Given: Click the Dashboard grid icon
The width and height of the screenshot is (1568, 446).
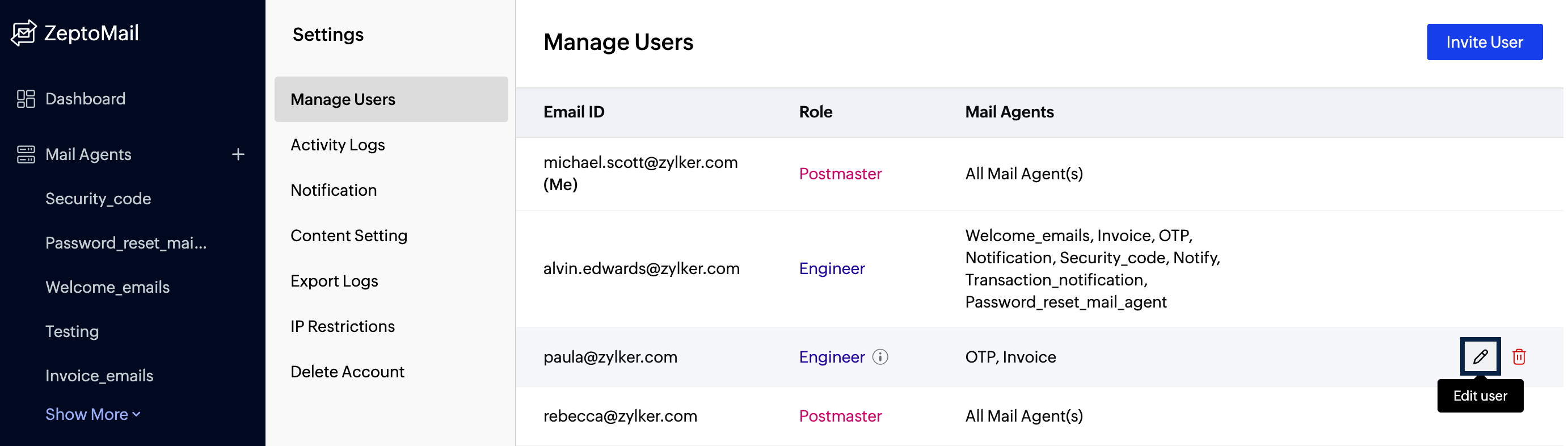Looking at the screenshot, I should (26, 99).
